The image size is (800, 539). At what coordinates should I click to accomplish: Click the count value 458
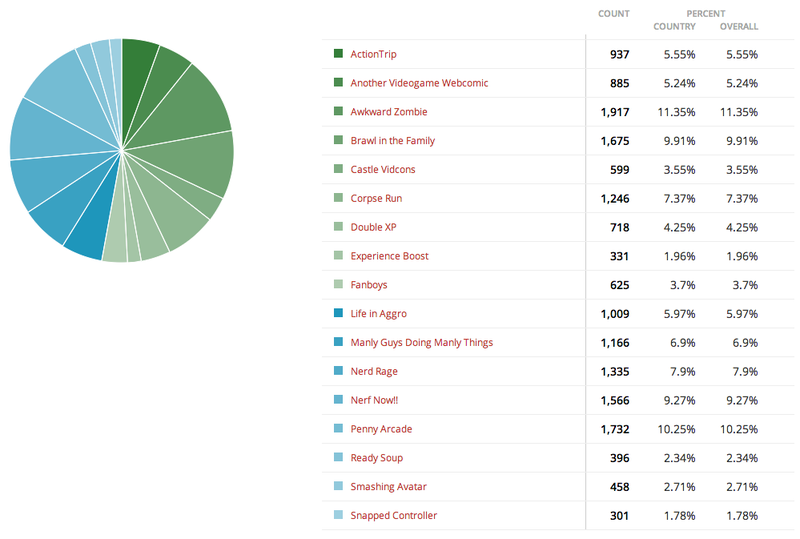pos(619,487)
